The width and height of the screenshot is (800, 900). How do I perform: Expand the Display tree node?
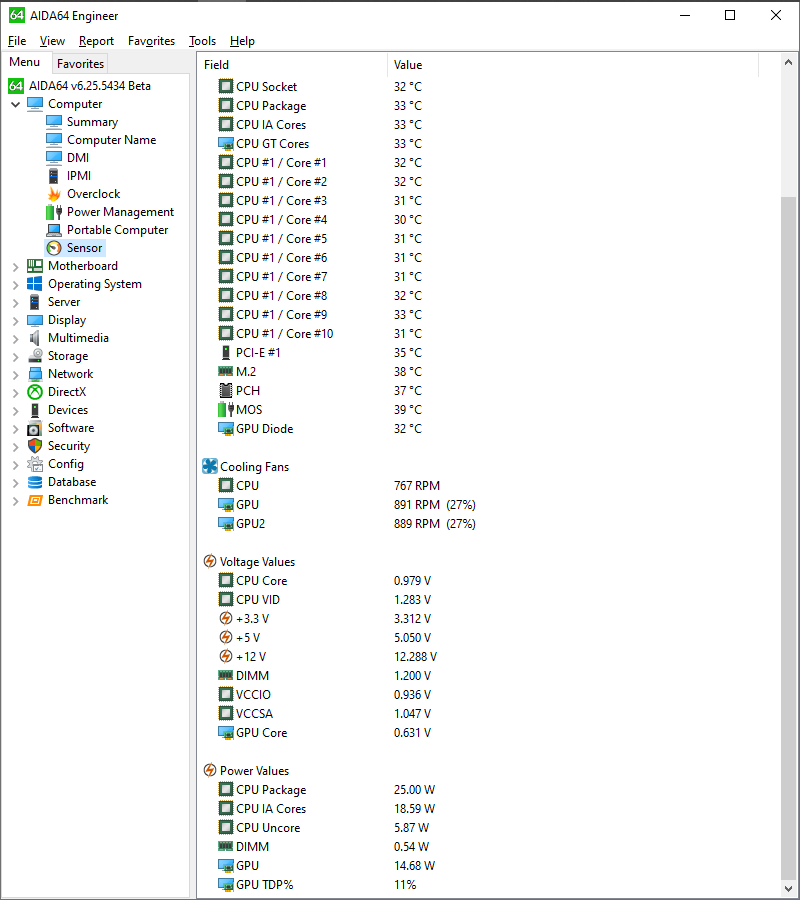(15, 320)
